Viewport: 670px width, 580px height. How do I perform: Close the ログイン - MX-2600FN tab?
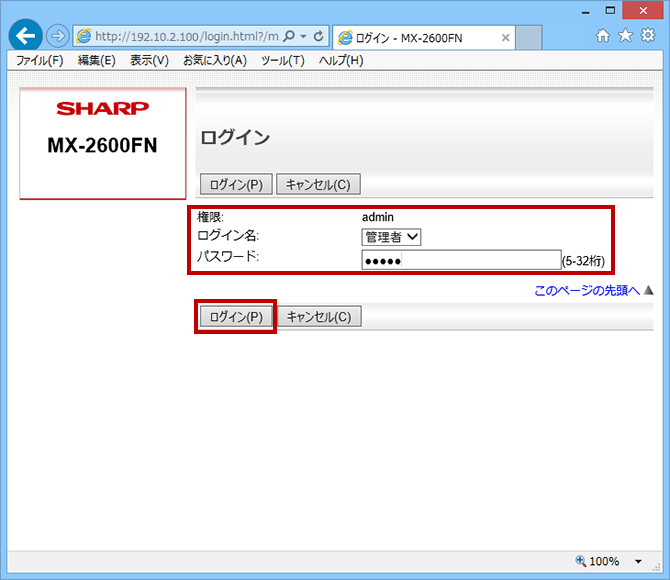(x=505, y=37)
